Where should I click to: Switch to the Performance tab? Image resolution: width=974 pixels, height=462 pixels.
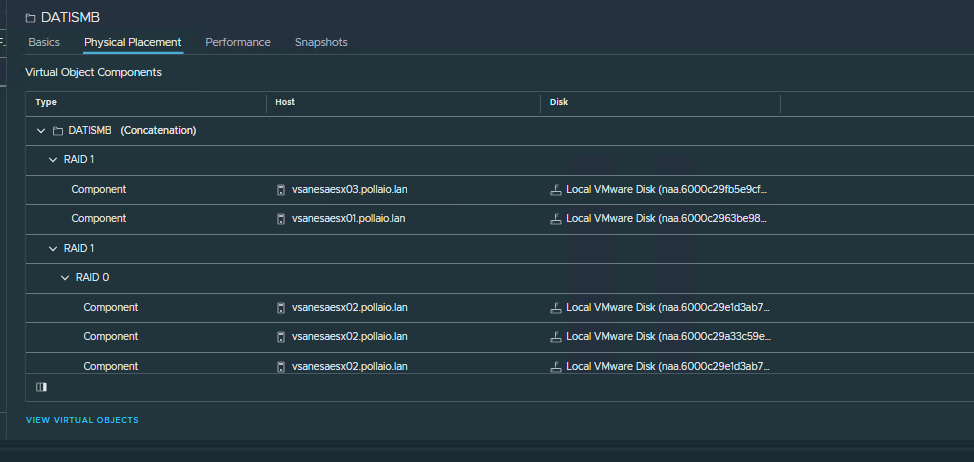coord(238,42)
